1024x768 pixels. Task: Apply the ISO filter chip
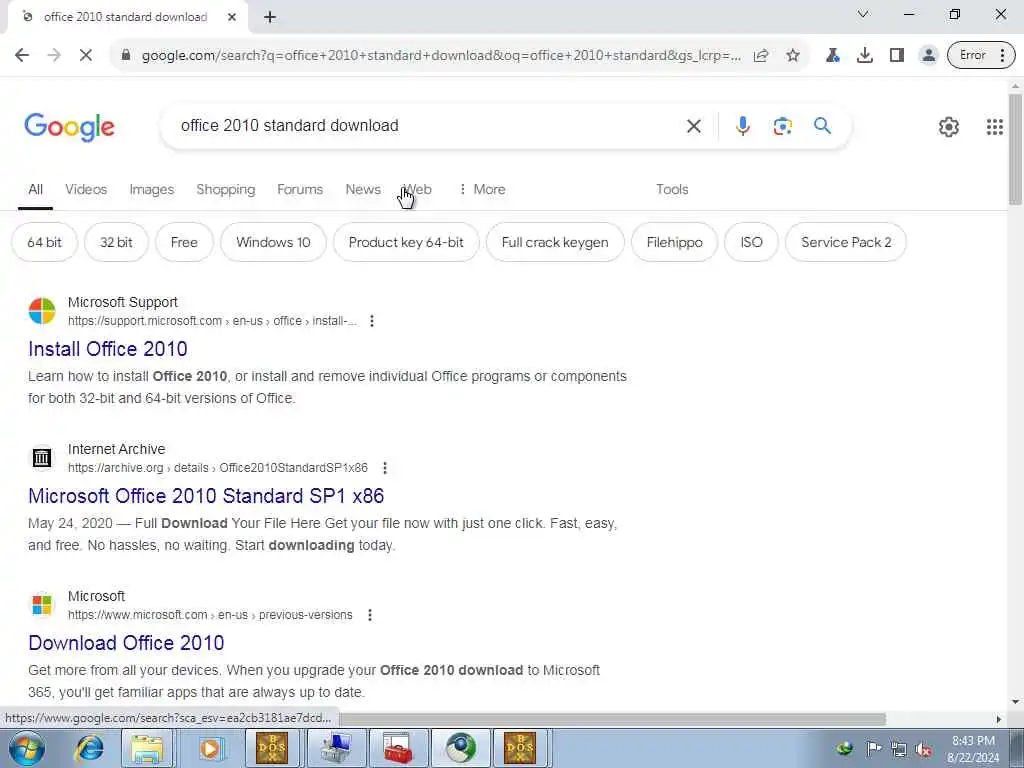coord(751,242)
